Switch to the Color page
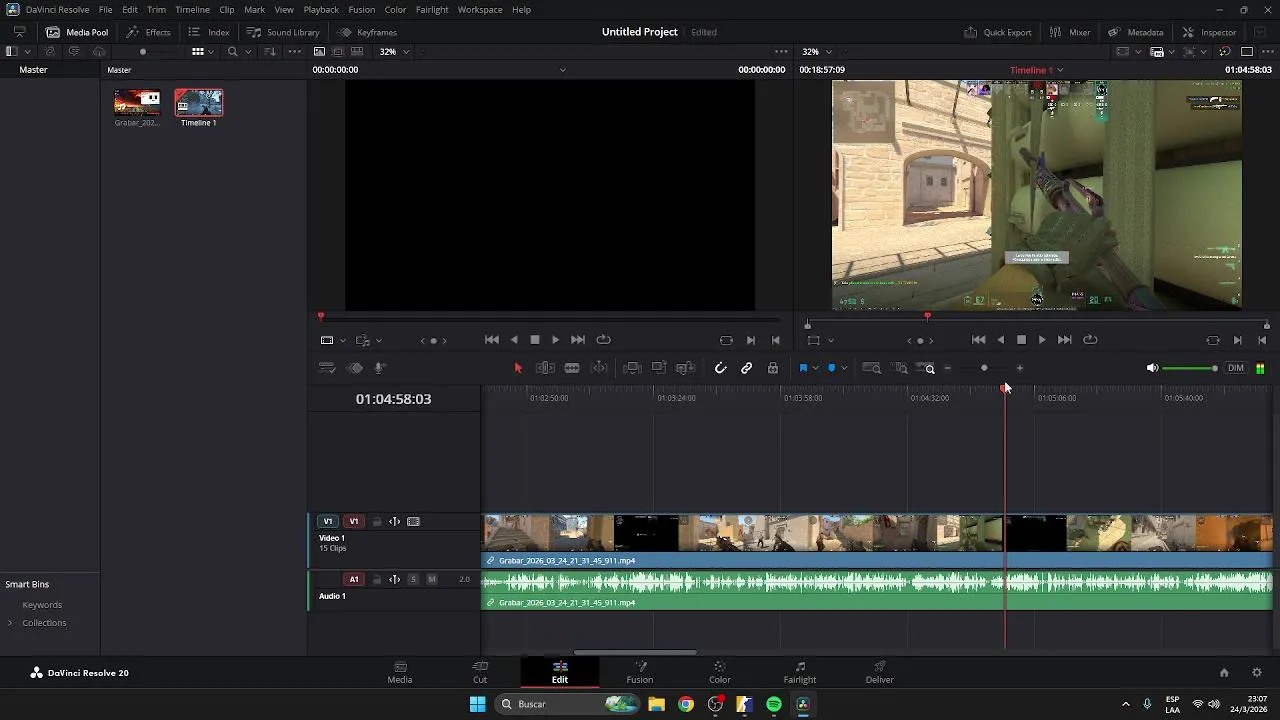Image resolution: width=1280 pixels, height=720 pixels. (x=720, y=672)
